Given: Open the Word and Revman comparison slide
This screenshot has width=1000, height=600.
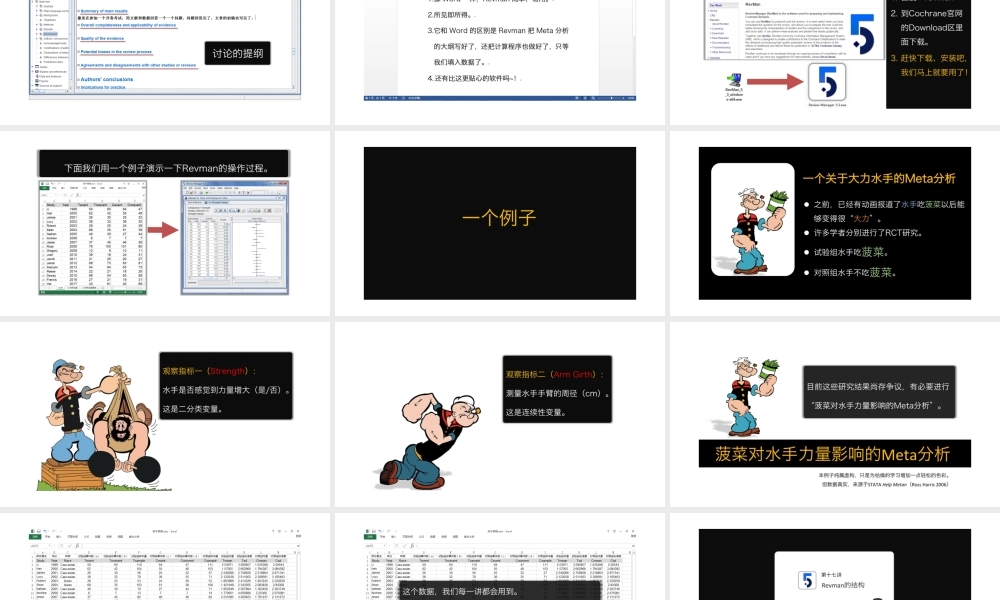Looking at the screenshot, I should click(499, 50).
